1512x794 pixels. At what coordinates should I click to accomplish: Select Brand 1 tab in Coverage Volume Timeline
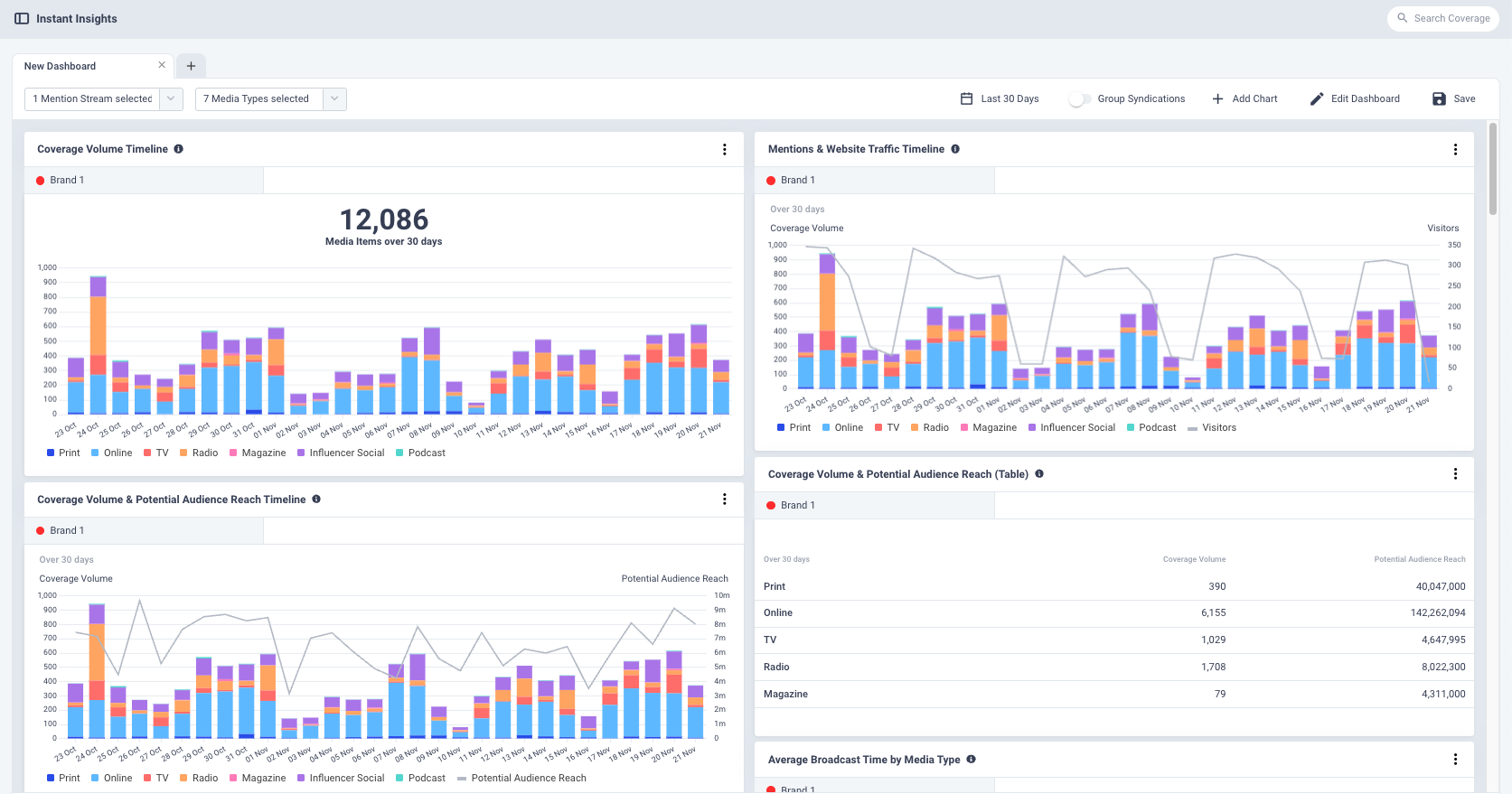pyautogui.click(x=144, y=180)
